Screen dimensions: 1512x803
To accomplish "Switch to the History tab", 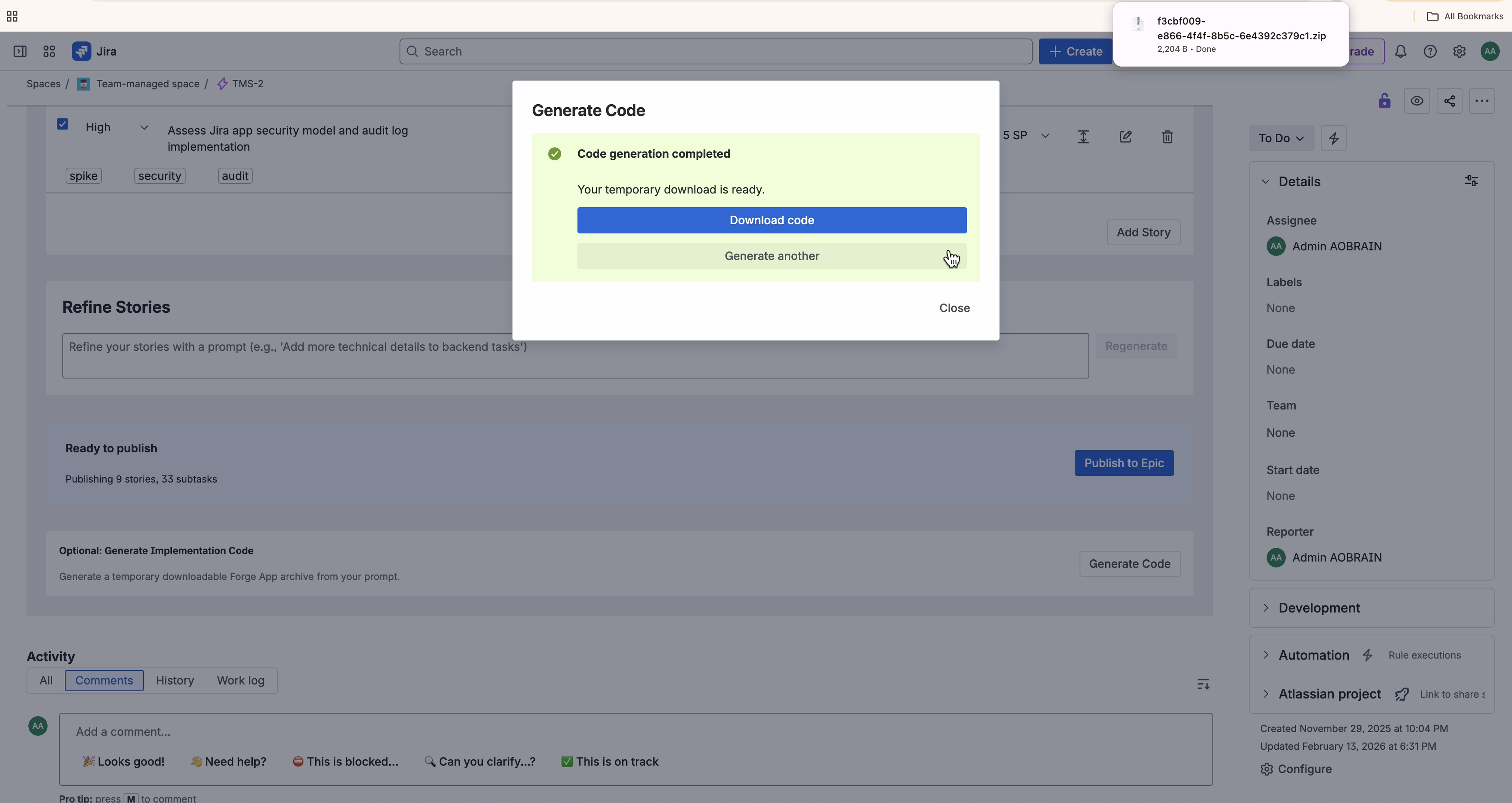I will click(174, 680).
